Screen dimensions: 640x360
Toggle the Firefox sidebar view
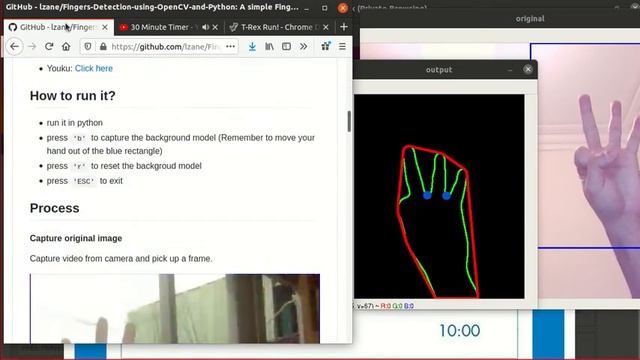point(287,47)
